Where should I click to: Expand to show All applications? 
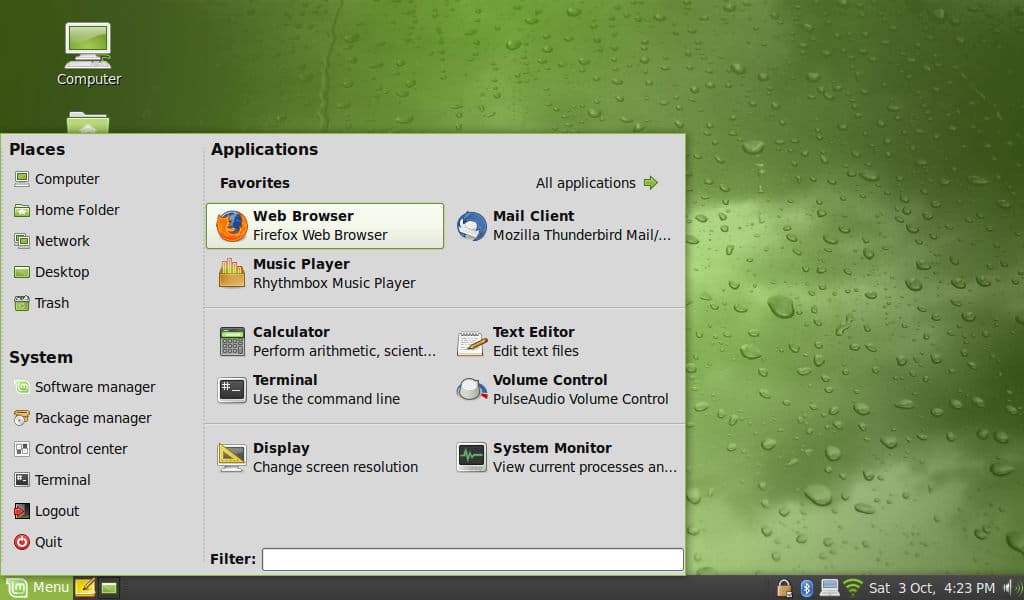pyautogui.click(x=588, y=183)
